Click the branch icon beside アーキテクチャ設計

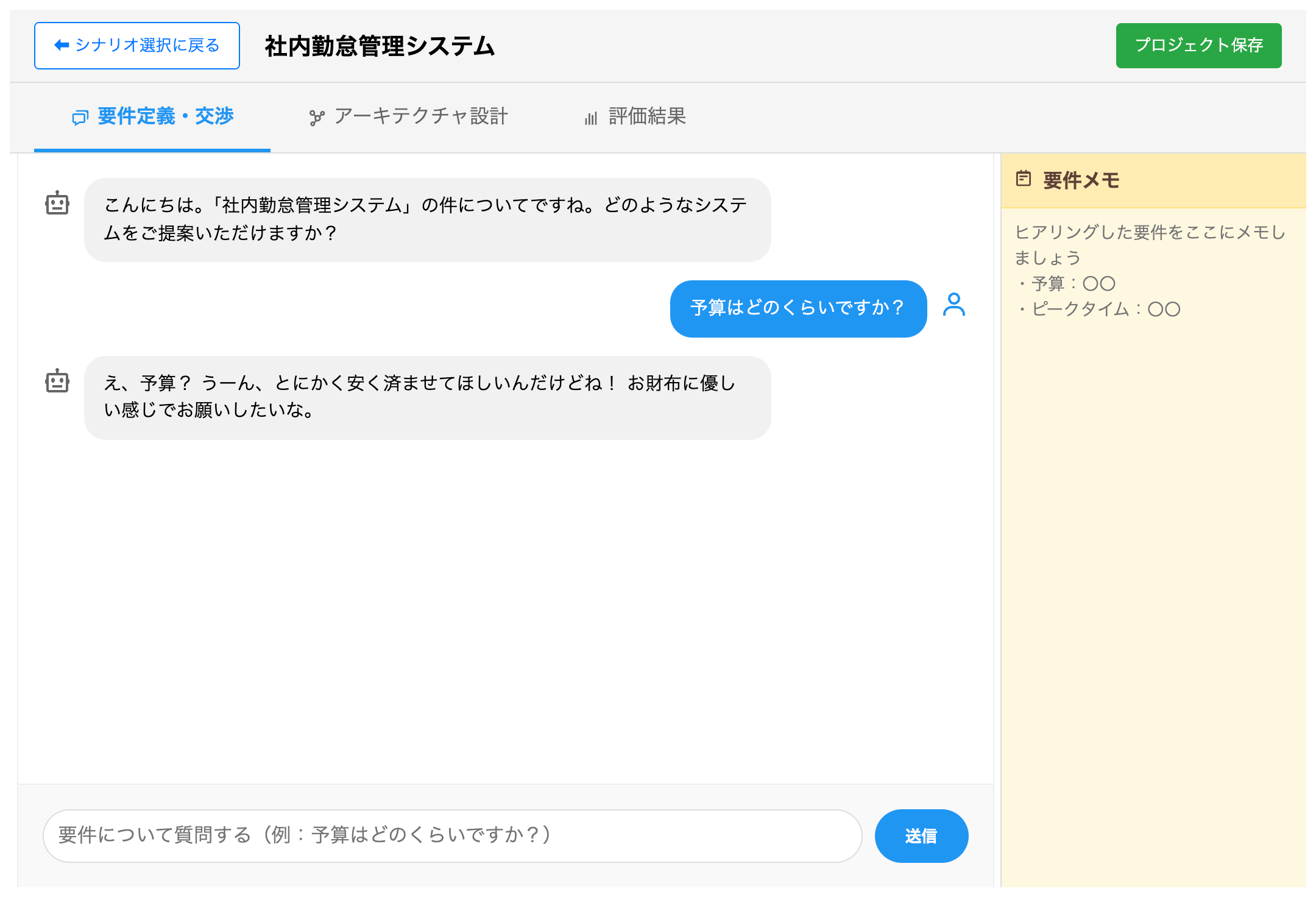[318, 116]
